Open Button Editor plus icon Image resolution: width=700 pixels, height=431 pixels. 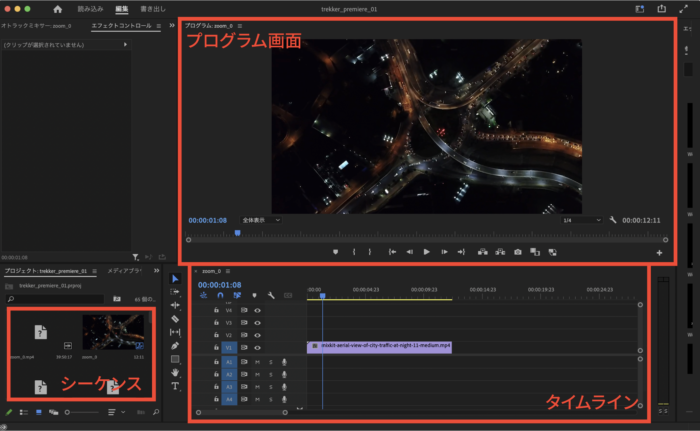click(659, 253)
